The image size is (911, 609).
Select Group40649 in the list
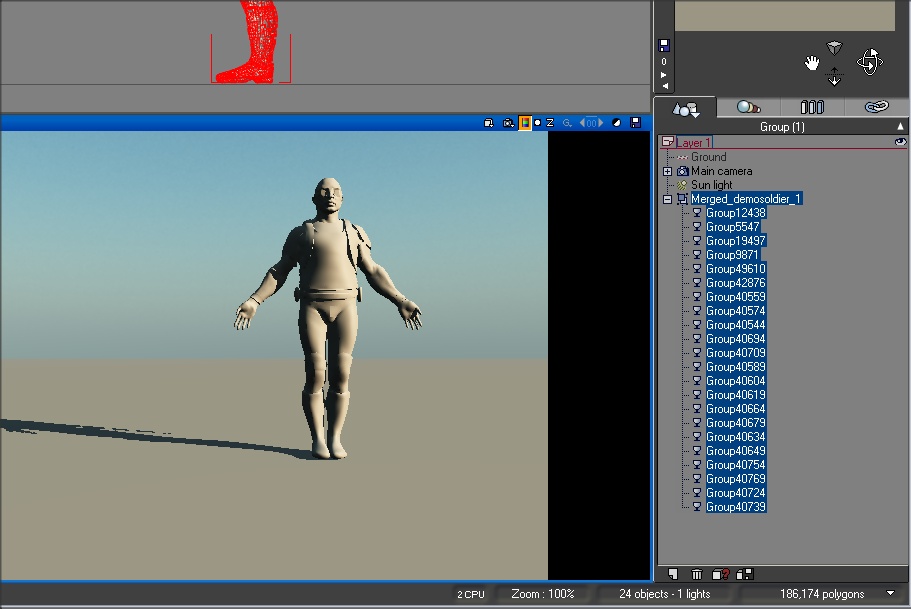736,450
